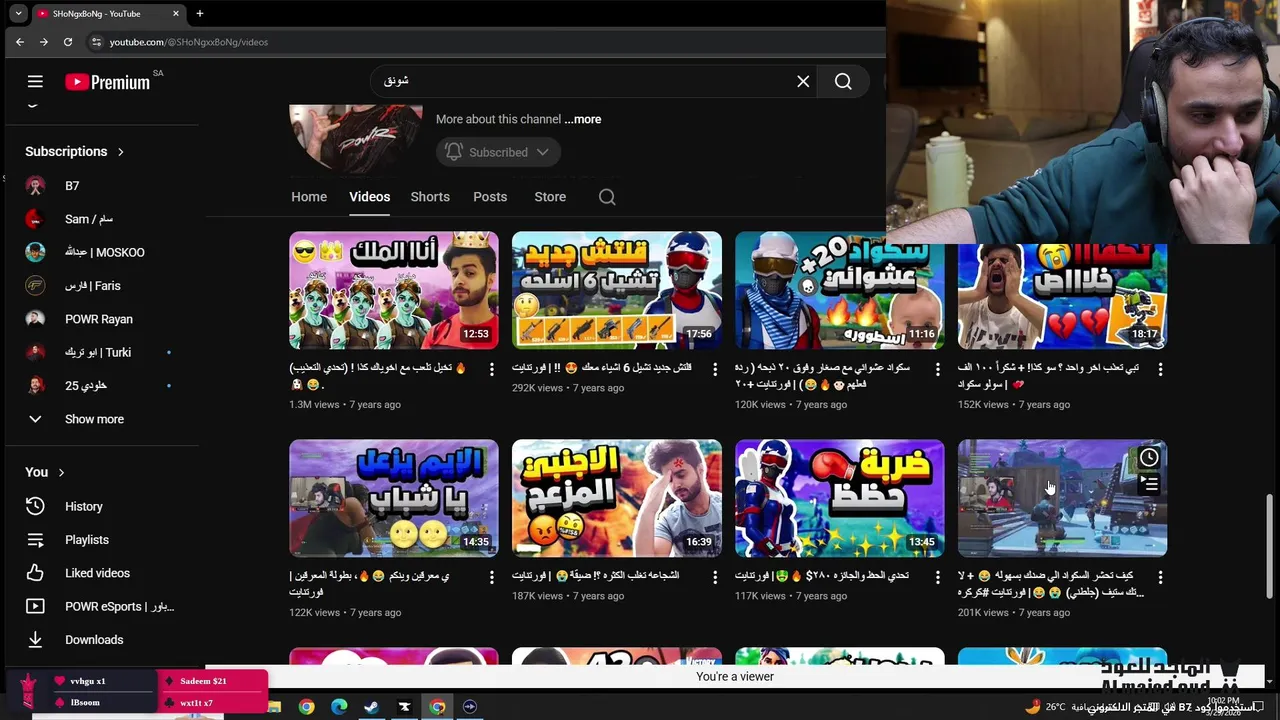The width and height of the screenshot is (1280, 720).
Task: Click the address bar URL
Action: [189, 42]
